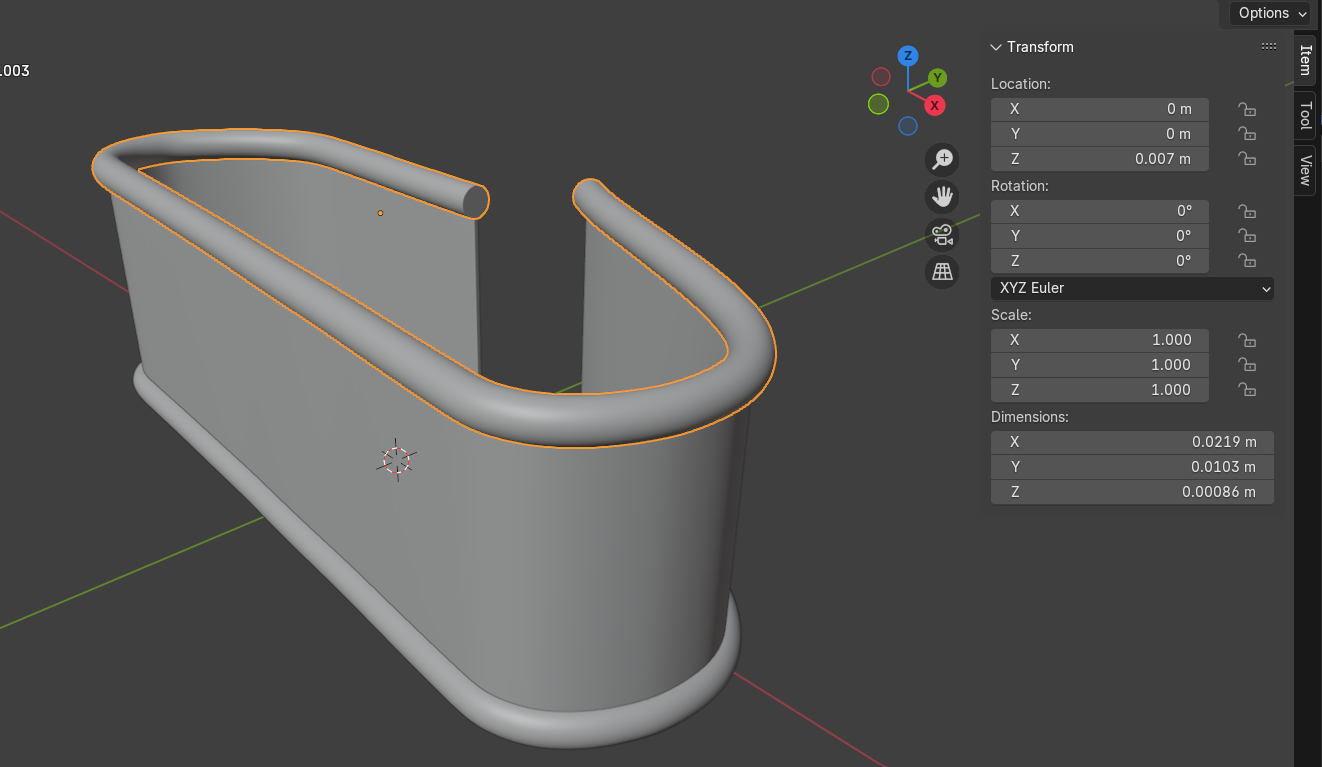Open the Options dropdown
Viewport: 1322px width, 767px height.
[1270, 13]
